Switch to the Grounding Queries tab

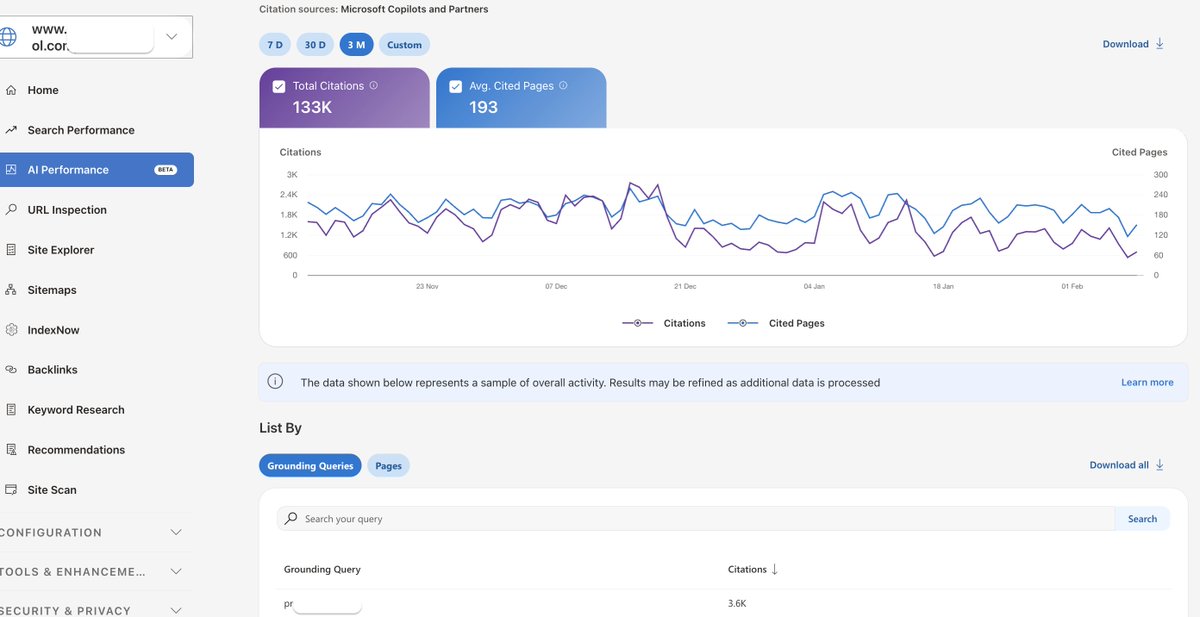(310, 466)
